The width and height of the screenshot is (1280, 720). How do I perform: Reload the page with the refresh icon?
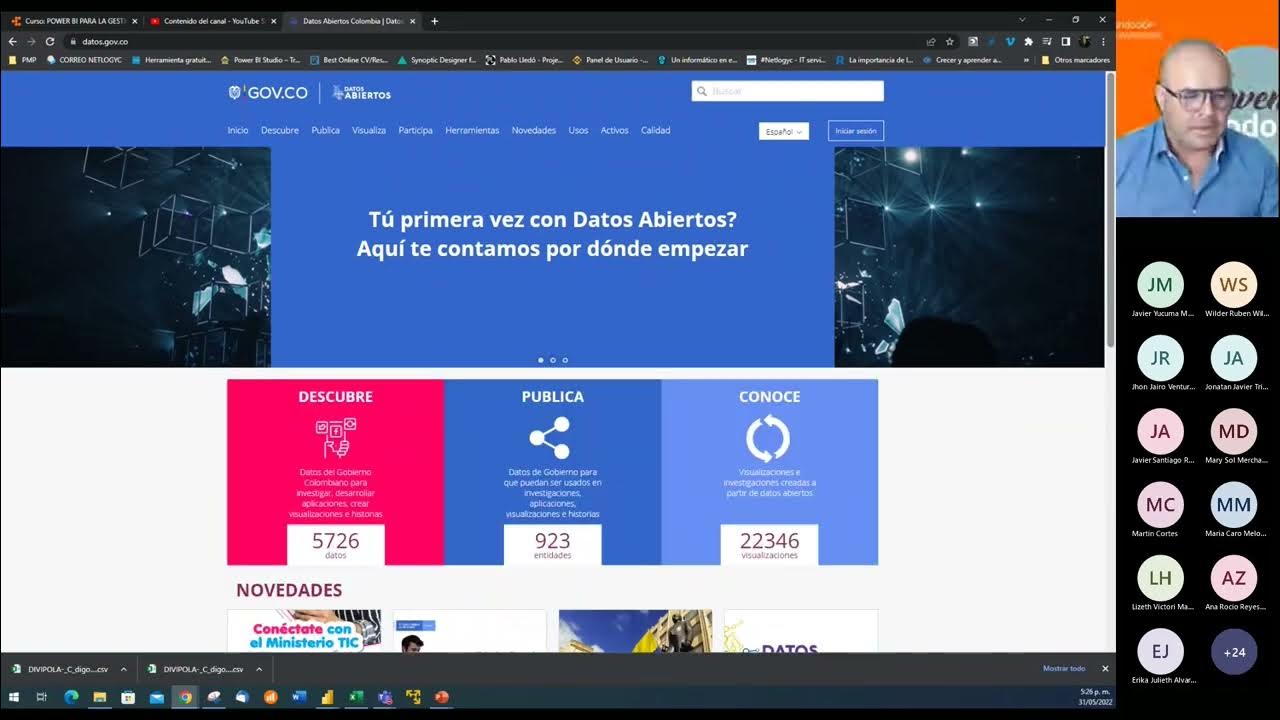[x=50, y=42]
